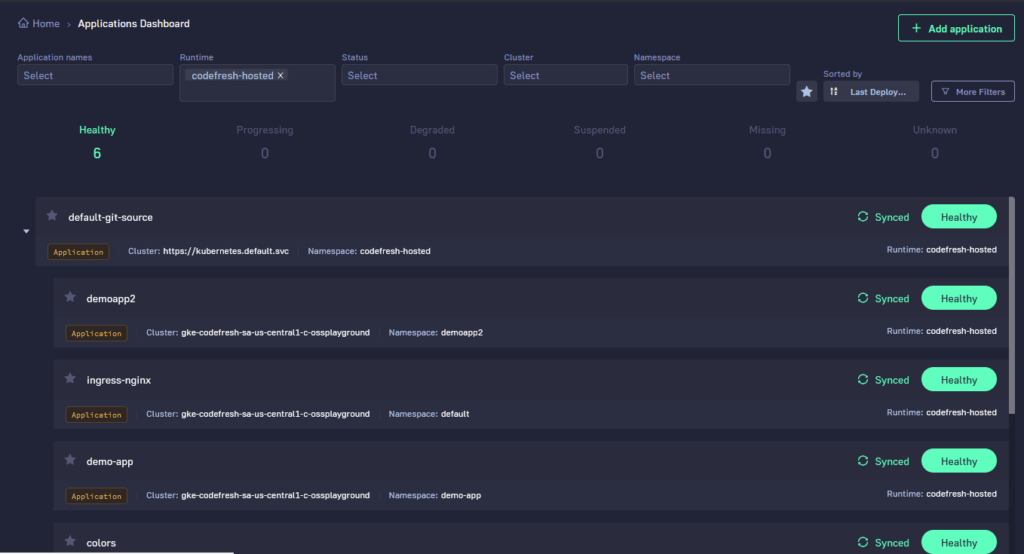The height and width of the screenshot is (554, 1024).
Task: Favorite the ingress-nginx application star
Action: 71,379
